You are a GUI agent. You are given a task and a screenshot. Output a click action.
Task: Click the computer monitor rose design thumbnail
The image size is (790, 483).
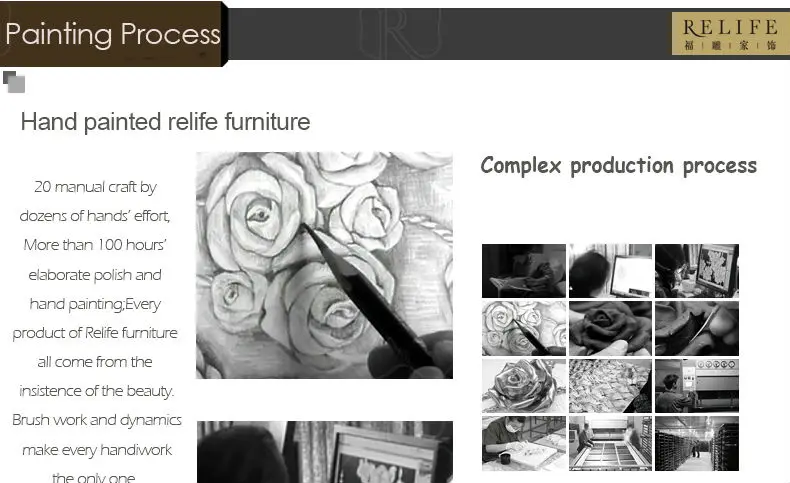pyautogui.click(x=697, y=271)
